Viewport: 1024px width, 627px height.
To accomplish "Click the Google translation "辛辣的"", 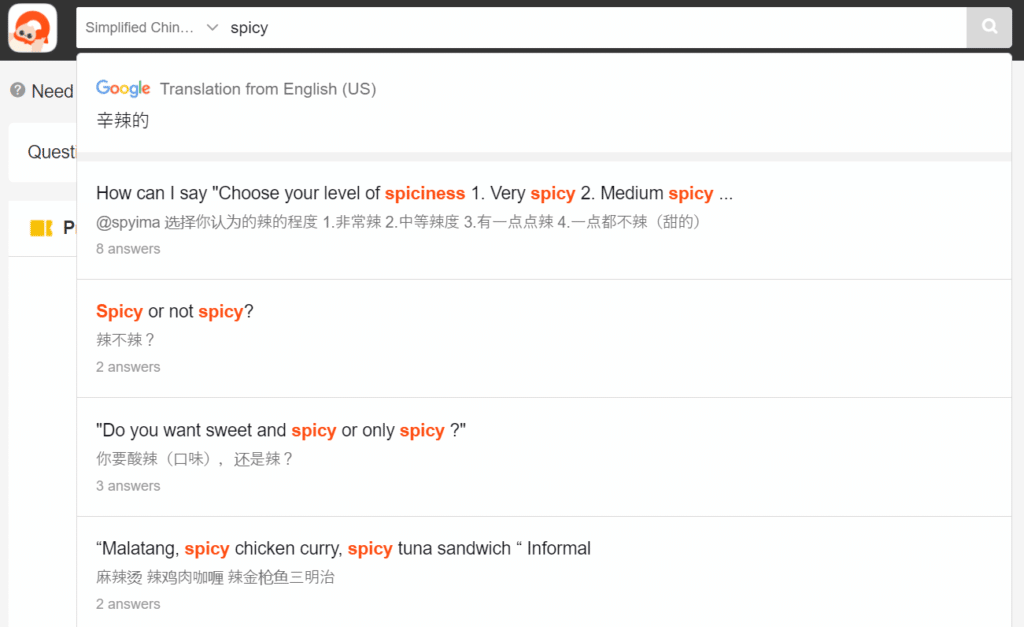I will [x=123, y=121].
